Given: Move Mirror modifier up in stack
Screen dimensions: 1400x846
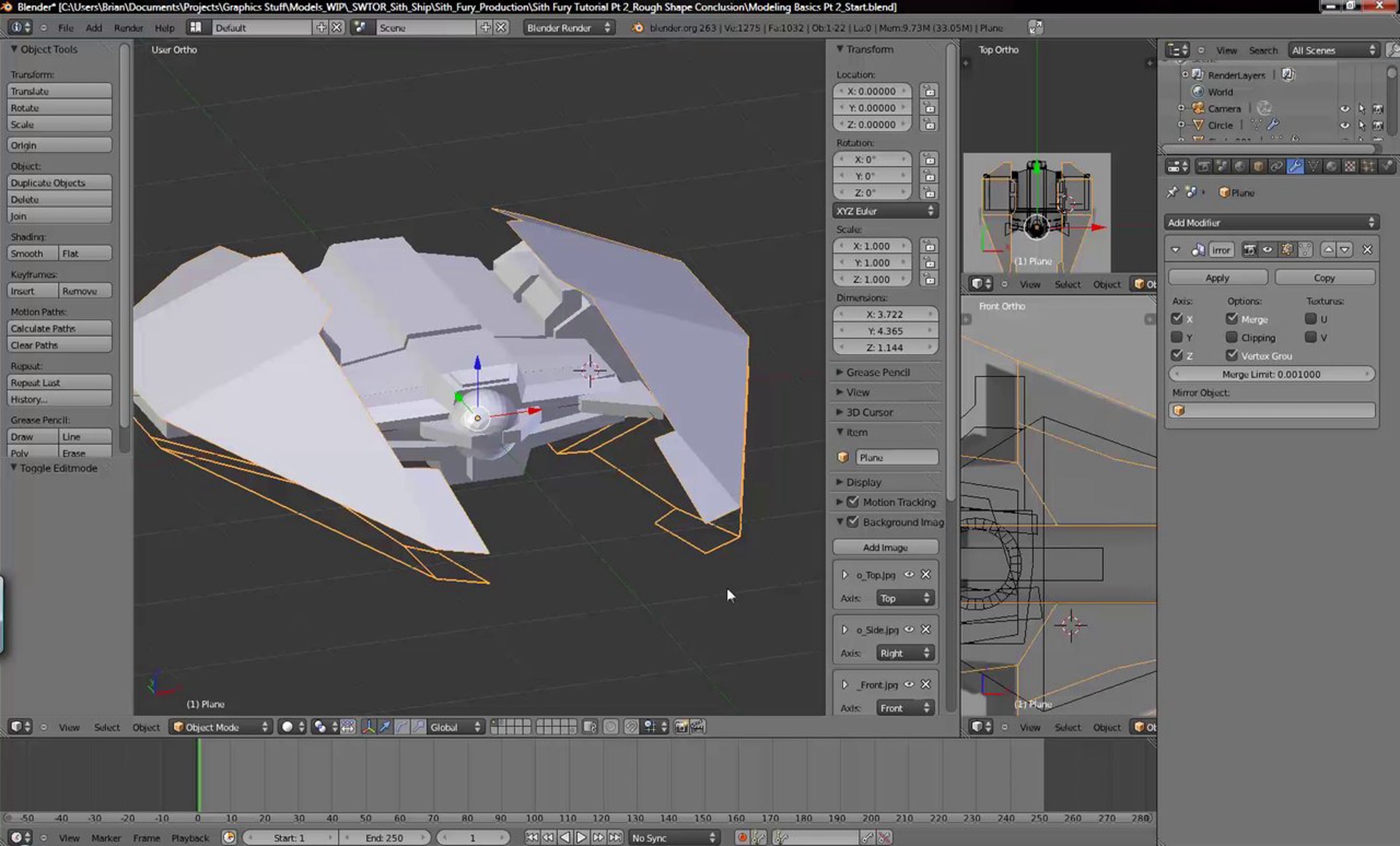Looking at the screenshot, I should coord(1328,250).
